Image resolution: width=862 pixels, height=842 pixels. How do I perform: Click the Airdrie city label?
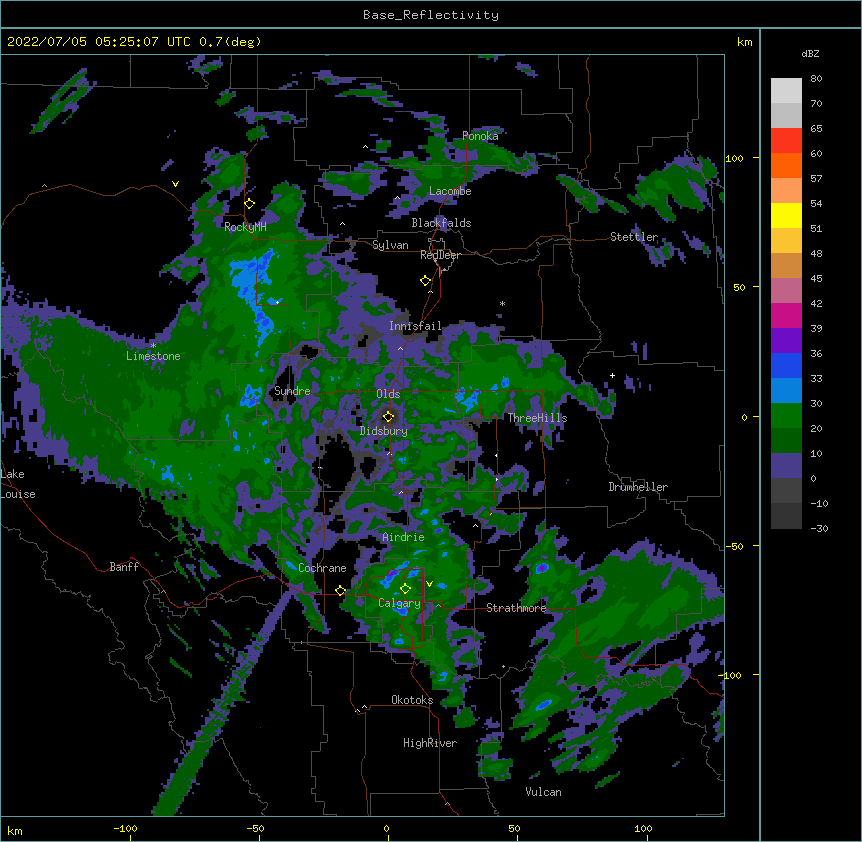click(x=404, y=537)
